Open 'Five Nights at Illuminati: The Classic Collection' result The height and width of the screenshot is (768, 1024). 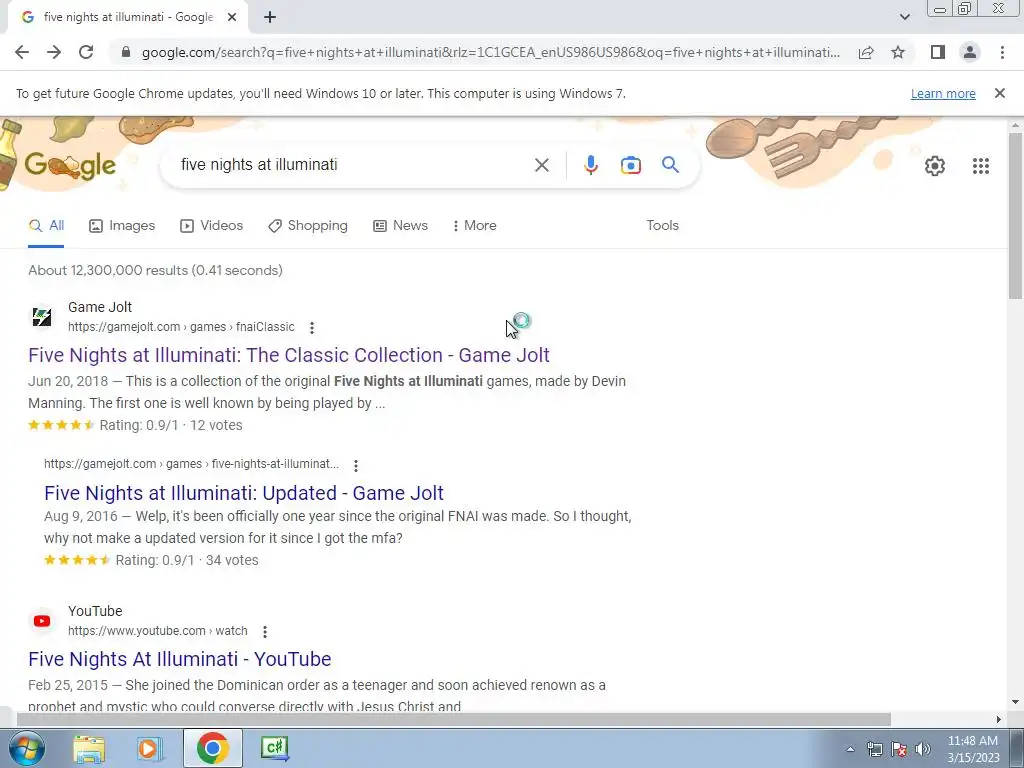(x=289, y=355)
